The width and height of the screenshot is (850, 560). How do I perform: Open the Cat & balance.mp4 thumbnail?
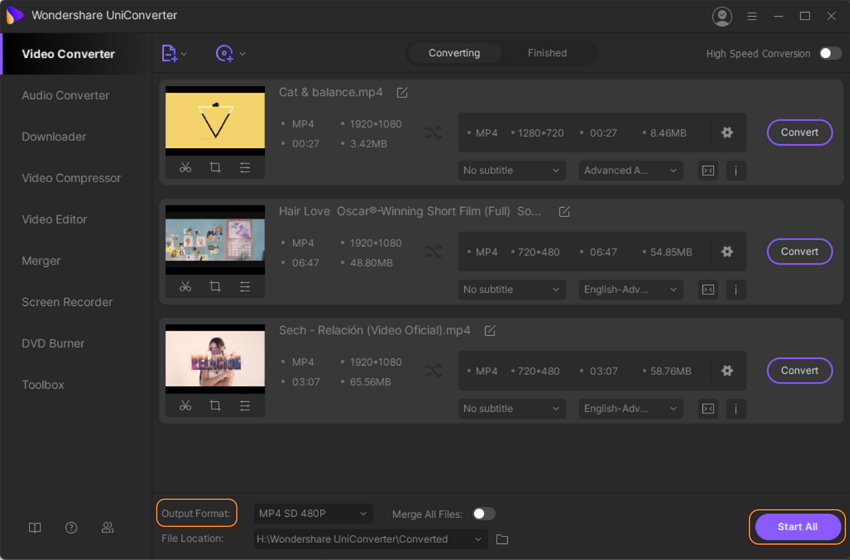[215, 120]
